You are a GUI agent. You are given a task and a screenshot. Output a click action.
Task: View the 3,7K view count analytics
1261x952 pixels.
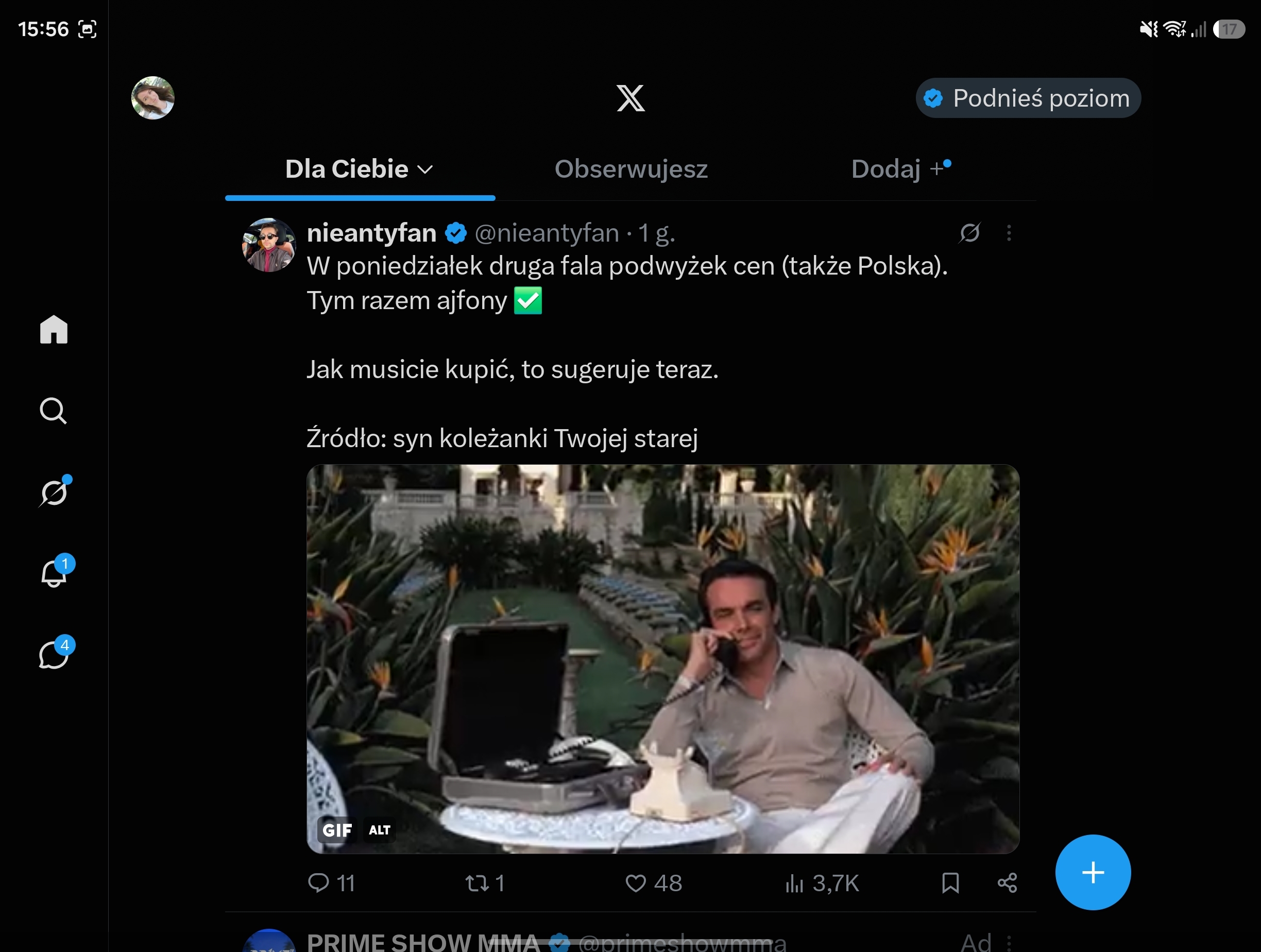(x=822, y=883)
